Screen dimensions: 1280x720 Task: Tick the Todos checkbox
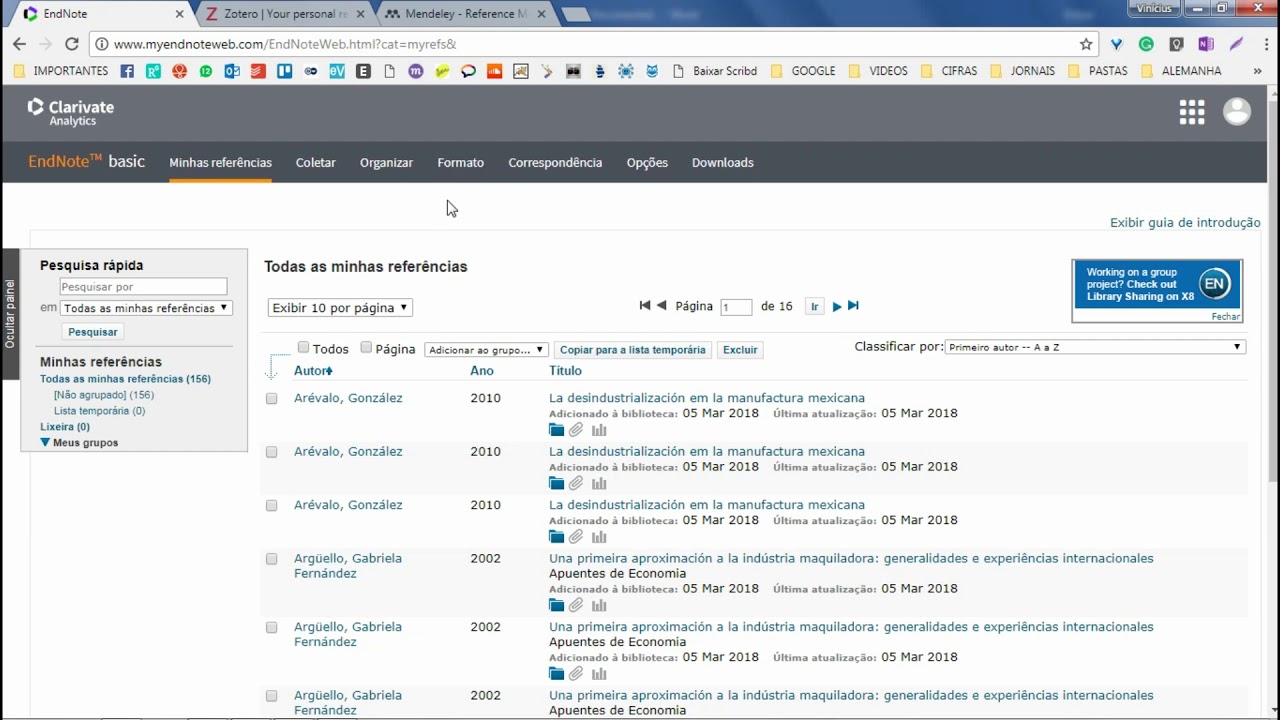(x=303, y=348)
